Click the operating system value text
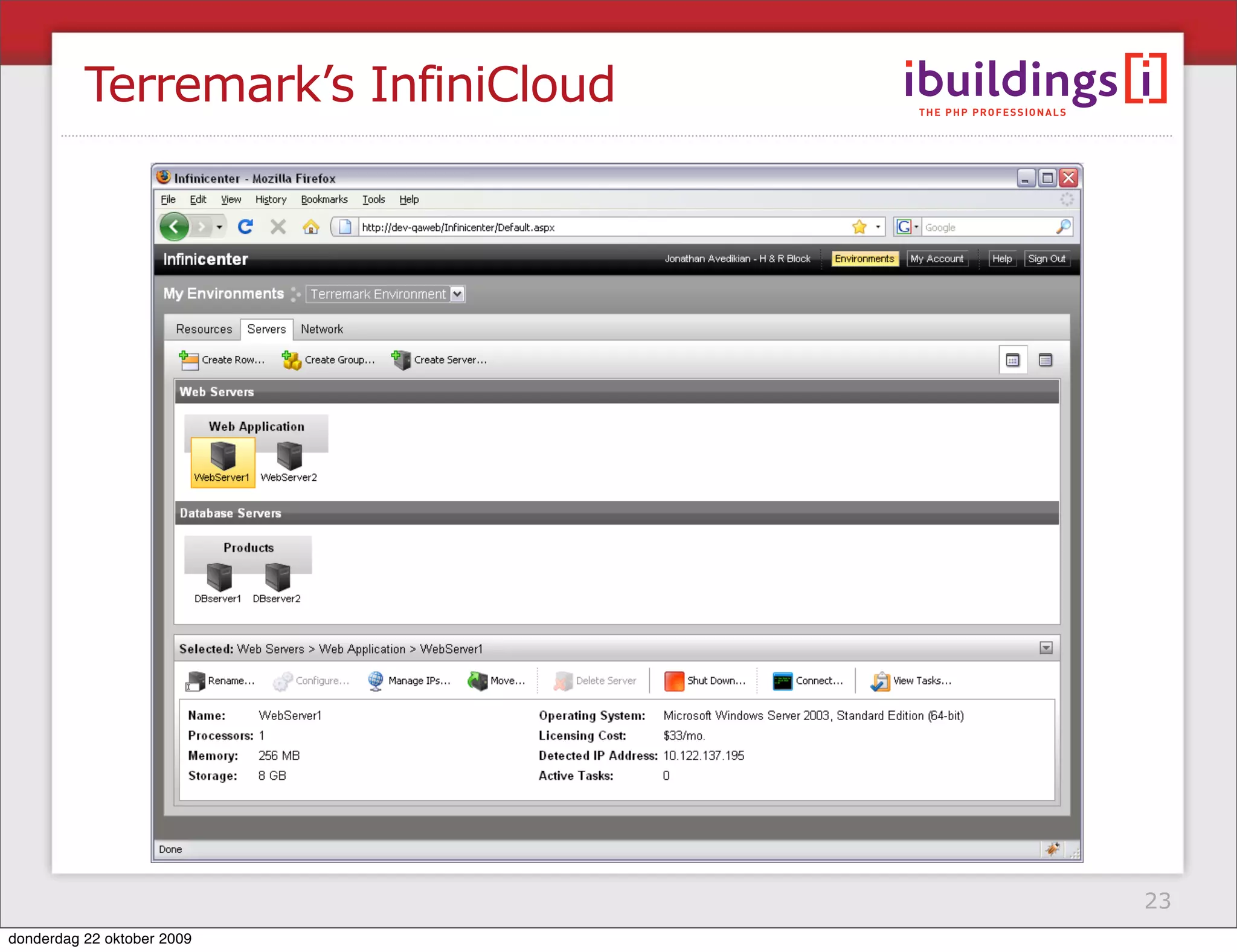 point(813,716)
